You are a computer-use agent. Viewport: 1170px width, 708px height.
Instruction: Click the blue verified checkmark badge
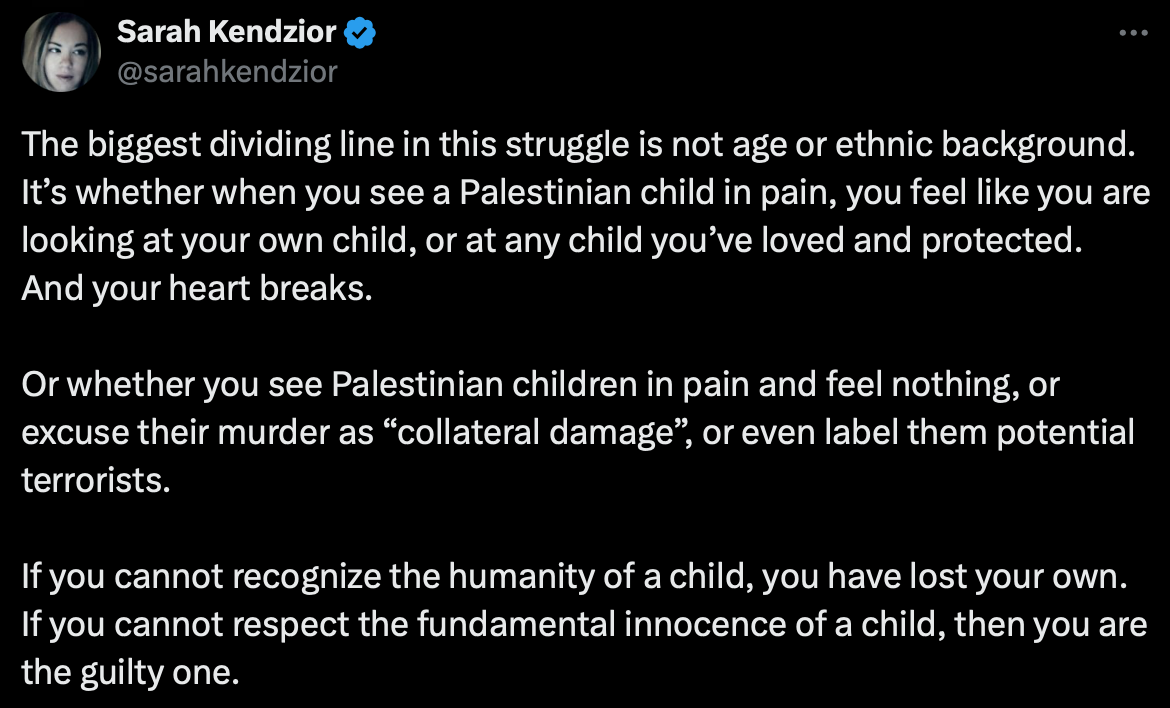coord(360,33)
